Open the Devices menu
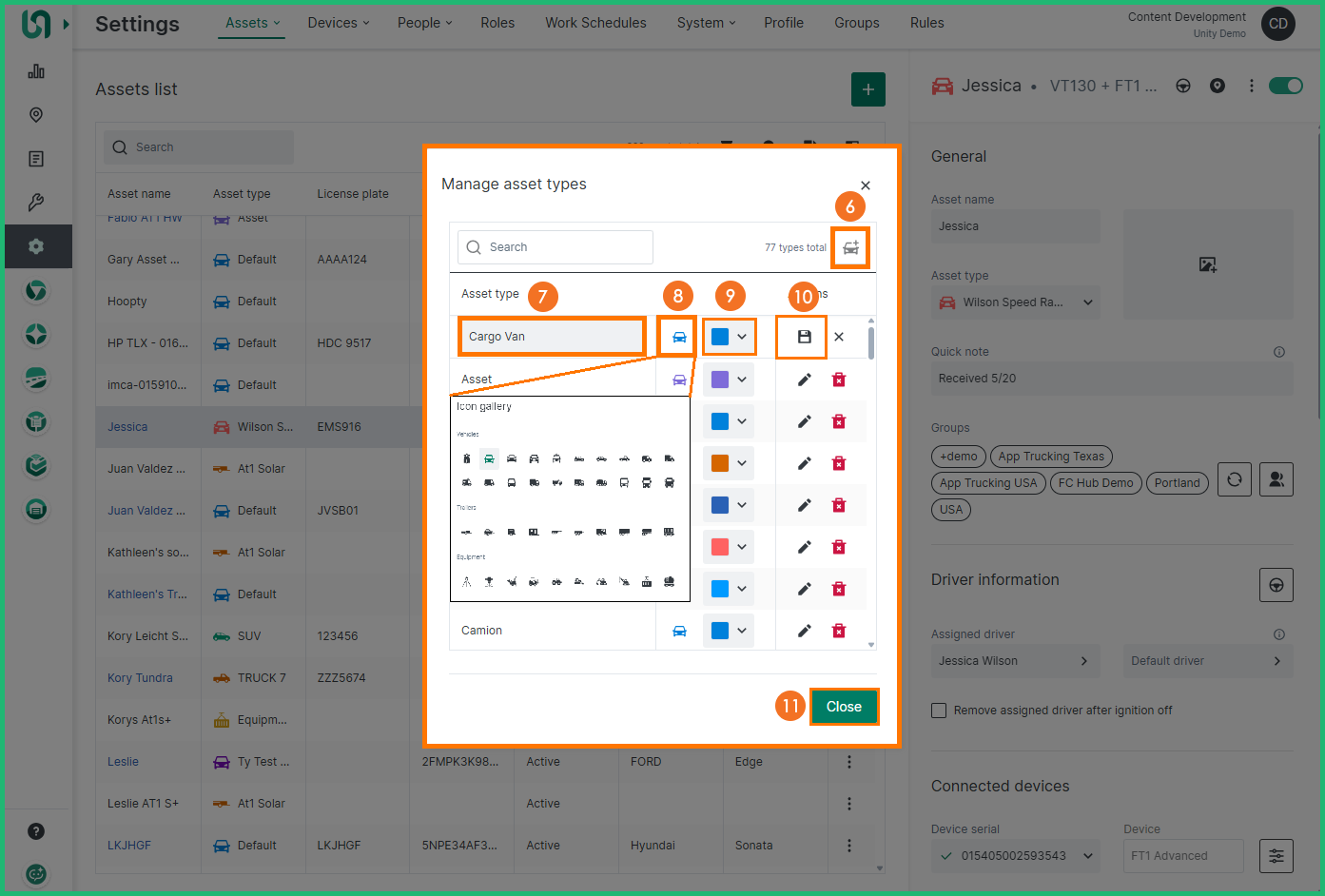Screen dimensions: 1325x896 click(x=338, y=23)
